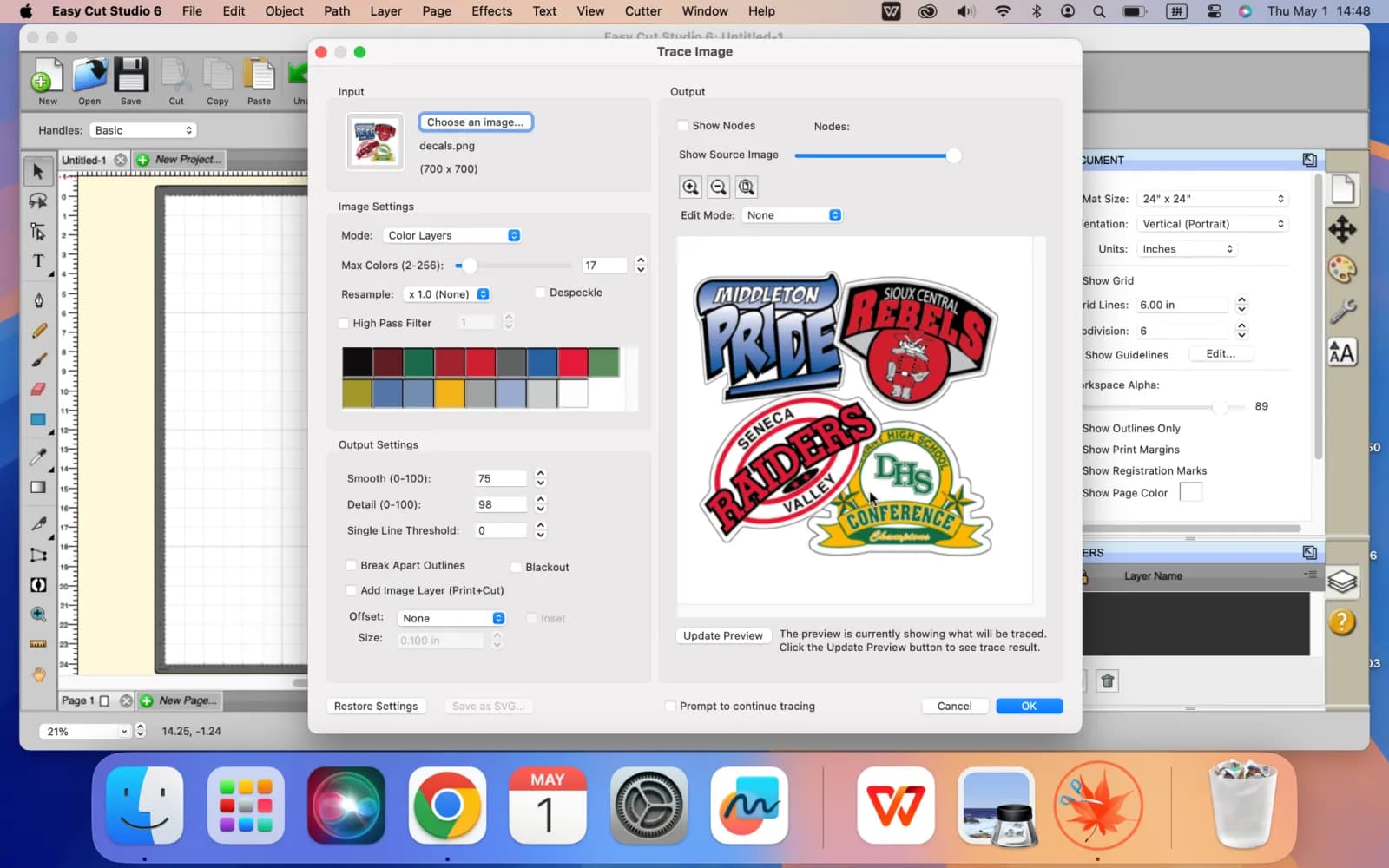Open the Mat Size dropdown
This screenshot has height=868, width=1389.
click(x=1212, y=199)
